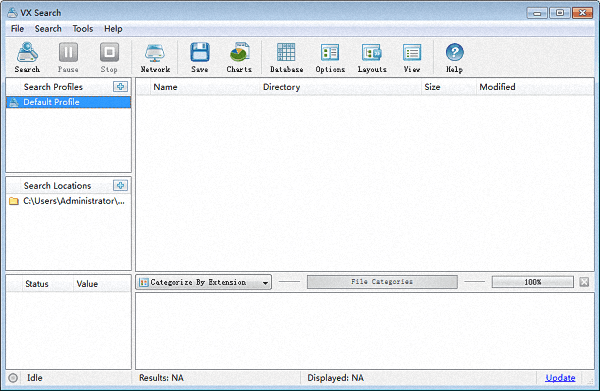Image resolution: width=600 pixels, height=391 pixels.
Task: Open the Tools menu
Action: [83, 29]
